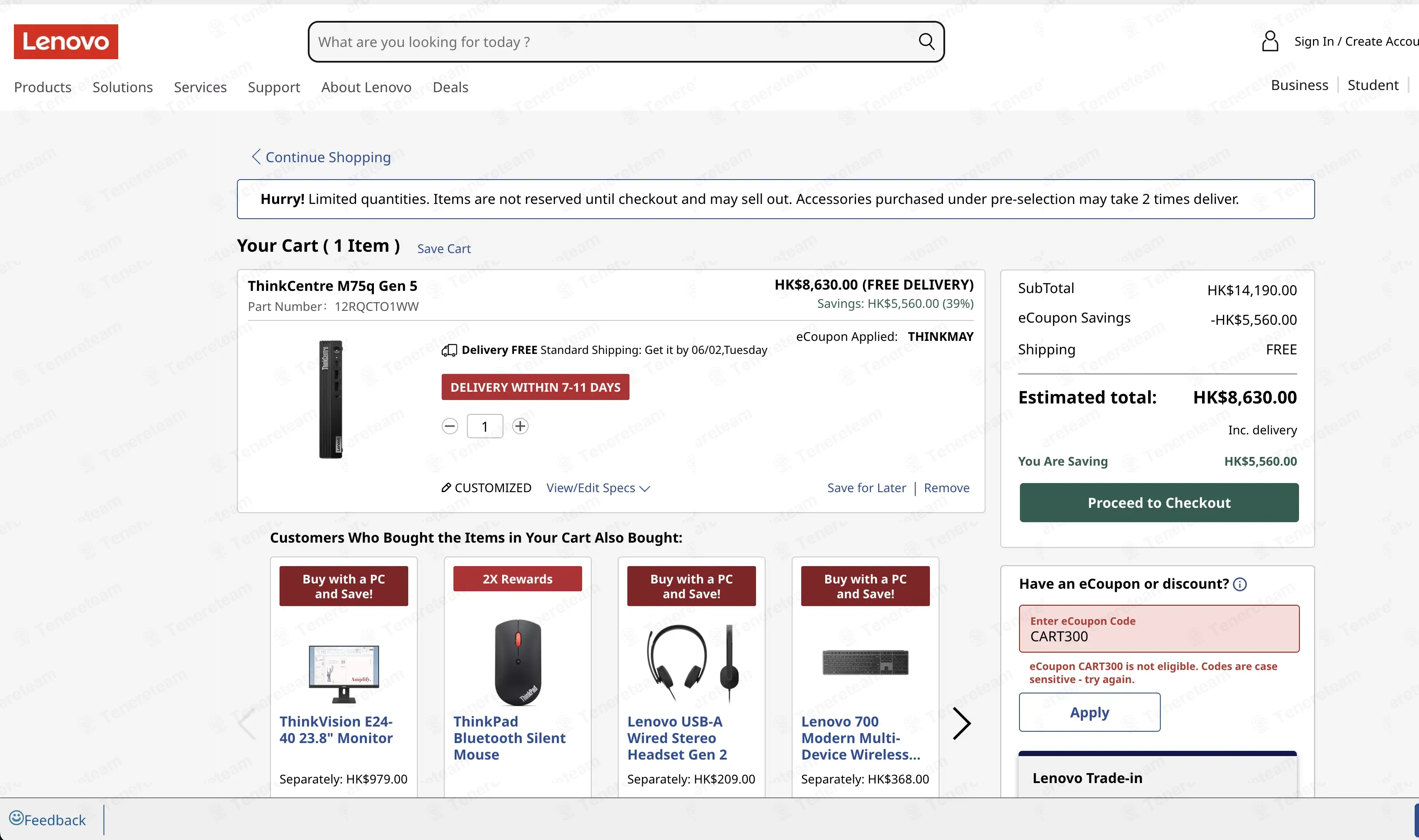Click Proceed to Checkout button

point(1159,503)
